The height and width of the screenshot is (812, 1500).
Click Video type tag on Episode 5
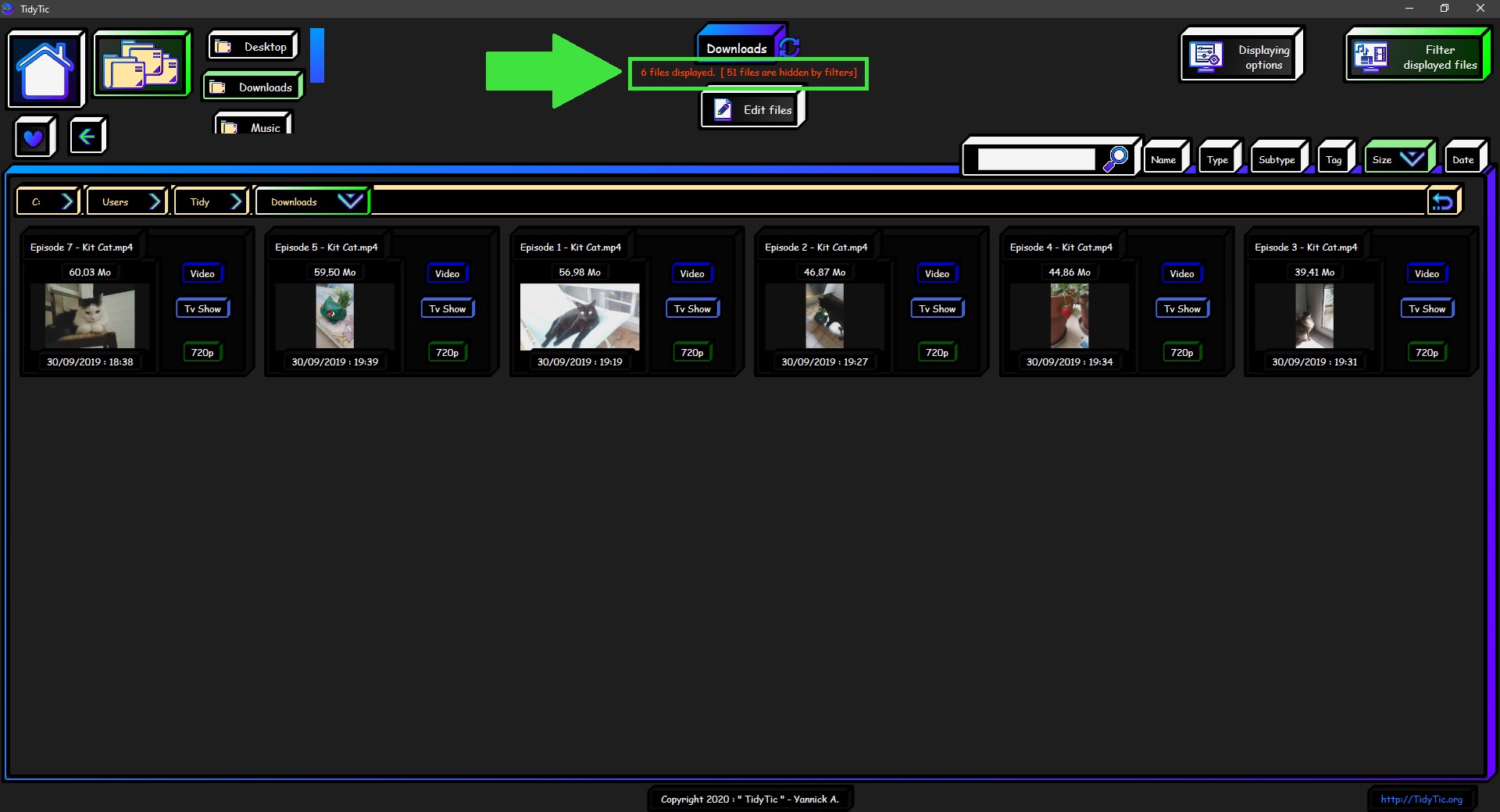point(447,273)
